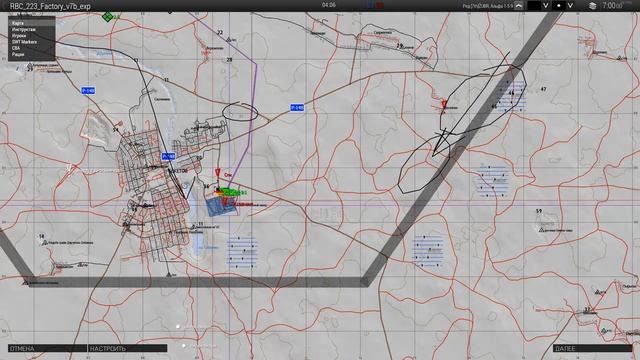Click the P-148 road sign on the central highway
This screenshot has height=360, width=640.
pos(297,108)
